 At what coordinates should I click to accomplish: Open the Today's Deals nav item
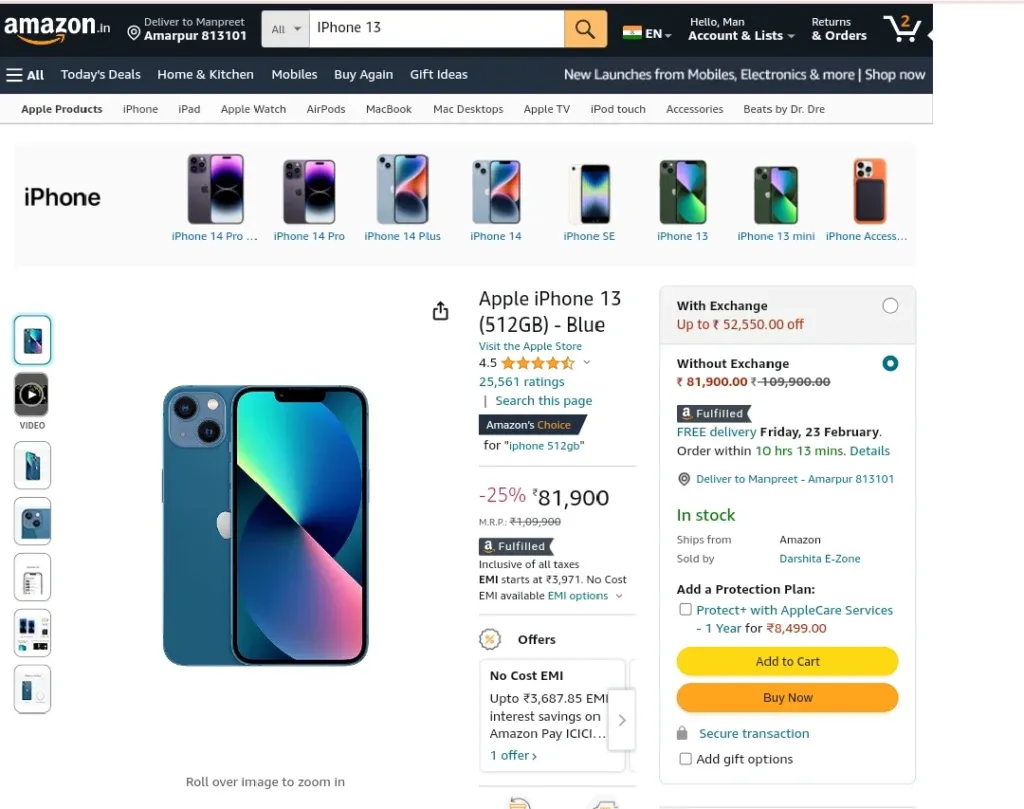click(101, 74)
